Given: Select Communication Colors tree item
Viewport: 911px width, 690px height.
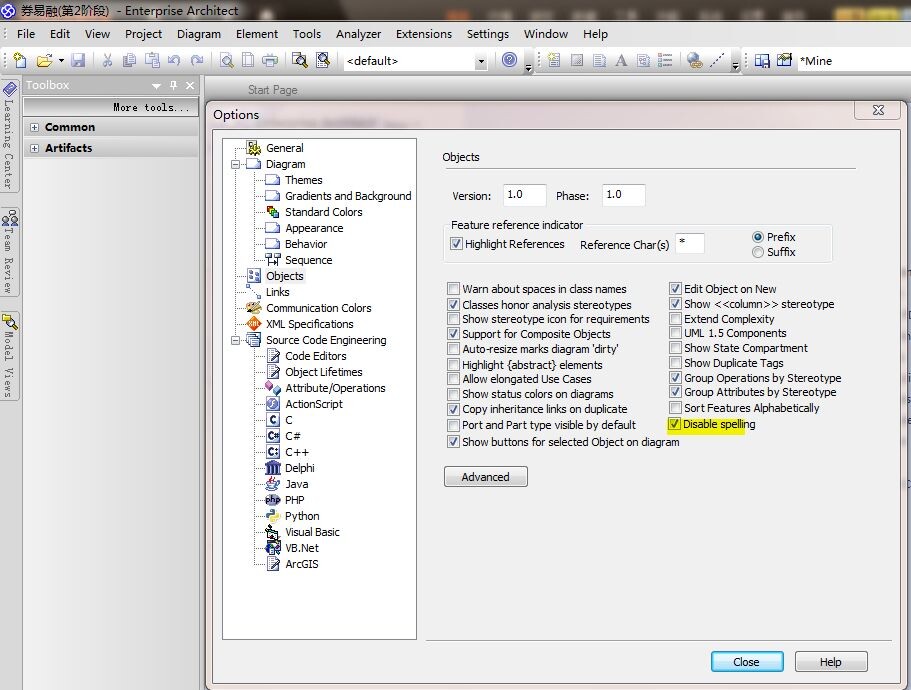Looking at the screenshot, I should tap(318, 308).
